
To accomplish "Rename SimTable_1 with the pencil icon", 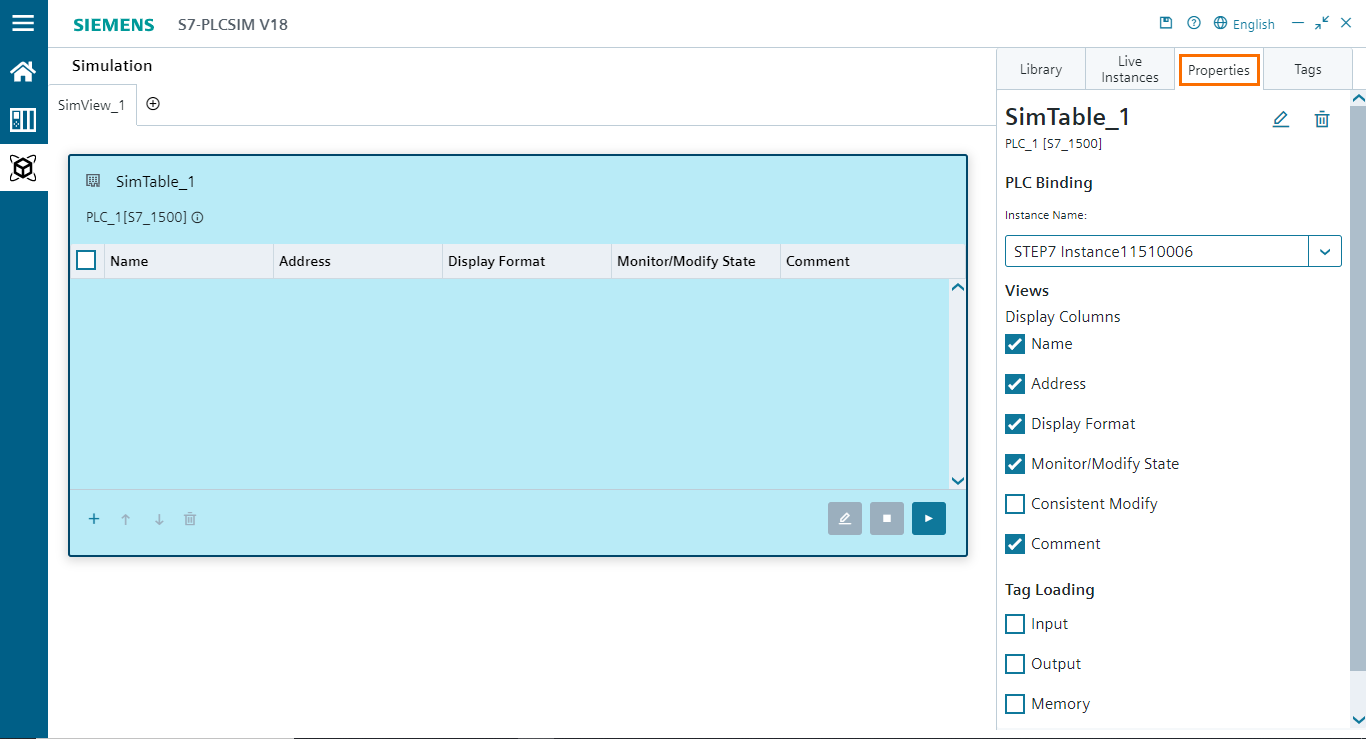I will [x=1280, y=119].
